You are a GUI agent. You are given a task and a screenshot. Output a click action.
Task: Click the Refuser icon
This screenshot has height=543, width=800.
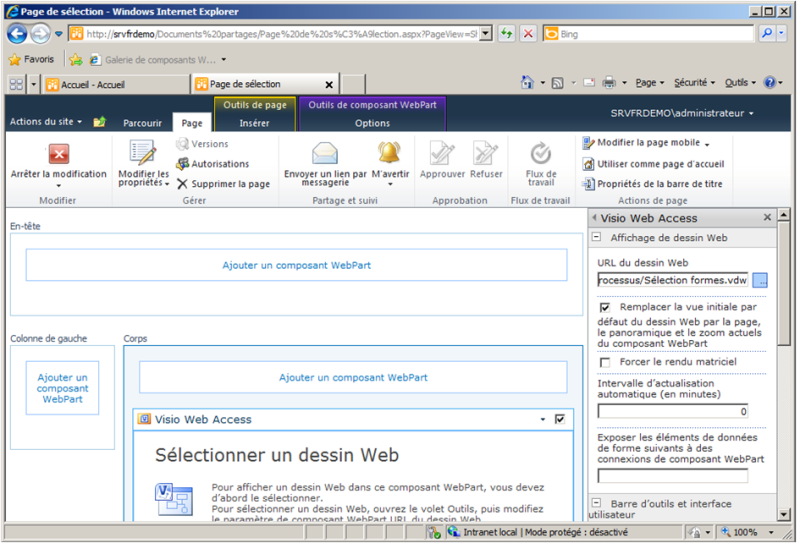[485, 153]
